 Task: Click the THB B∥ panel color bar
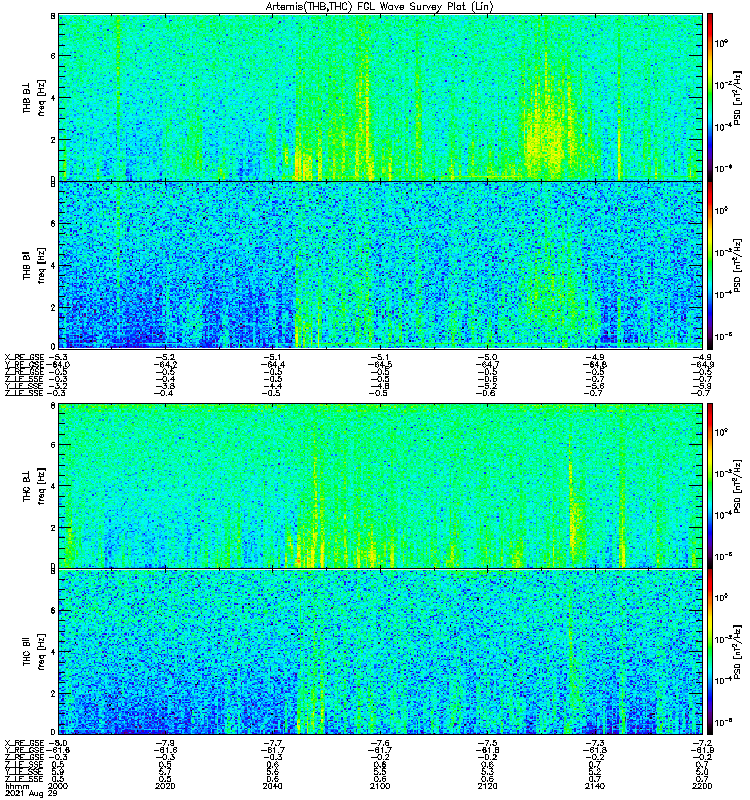click(710, 265)
